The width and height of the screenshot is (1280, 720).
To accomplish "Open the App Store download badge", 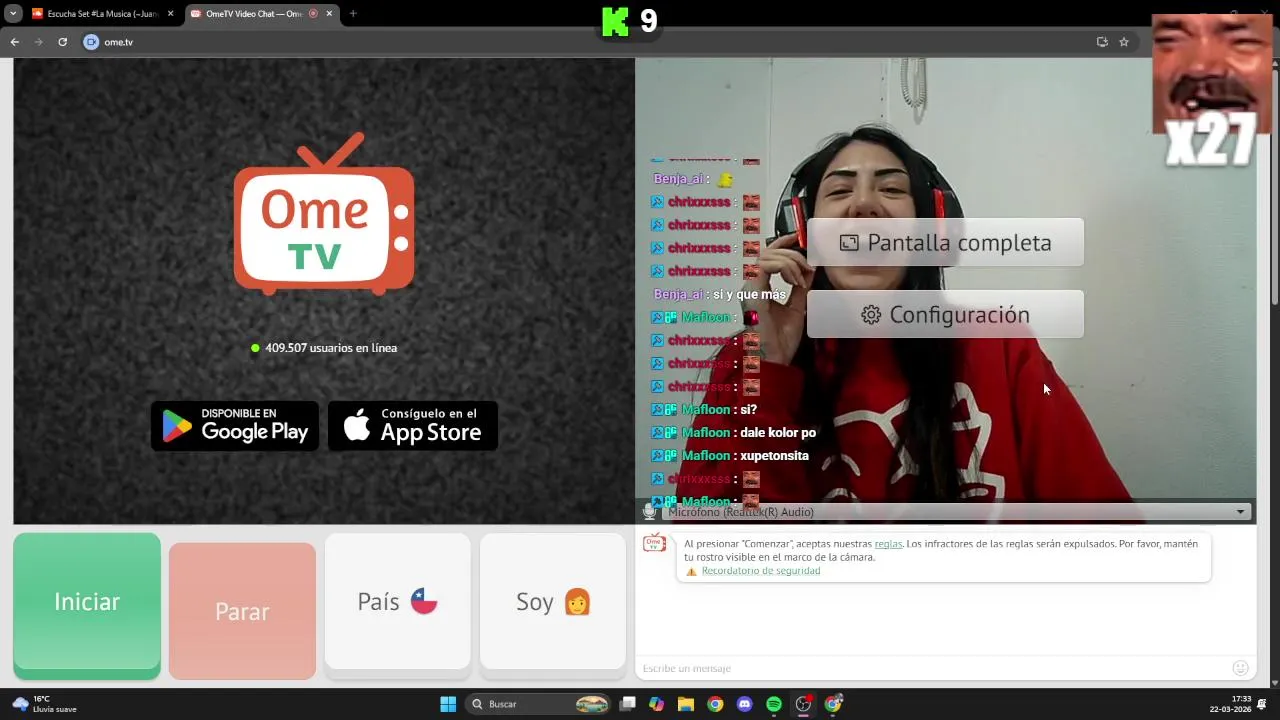I will point(413,426).
